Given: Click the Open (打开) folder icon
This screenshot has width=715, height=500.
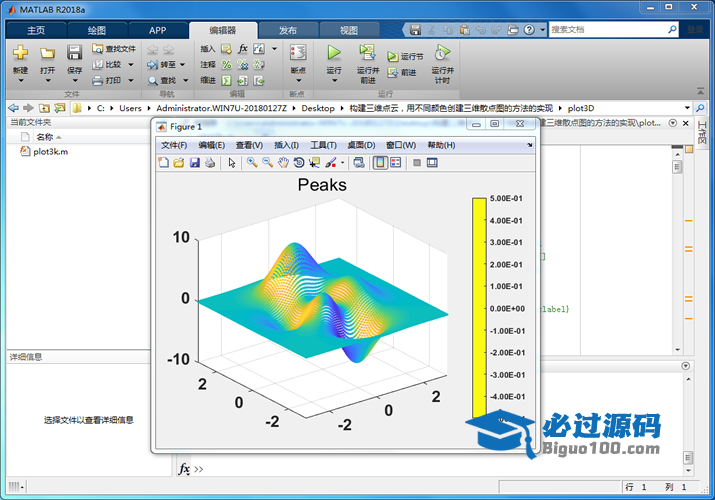Looking at the screenshot, I should pyautogui.click(x=47, y=53).
